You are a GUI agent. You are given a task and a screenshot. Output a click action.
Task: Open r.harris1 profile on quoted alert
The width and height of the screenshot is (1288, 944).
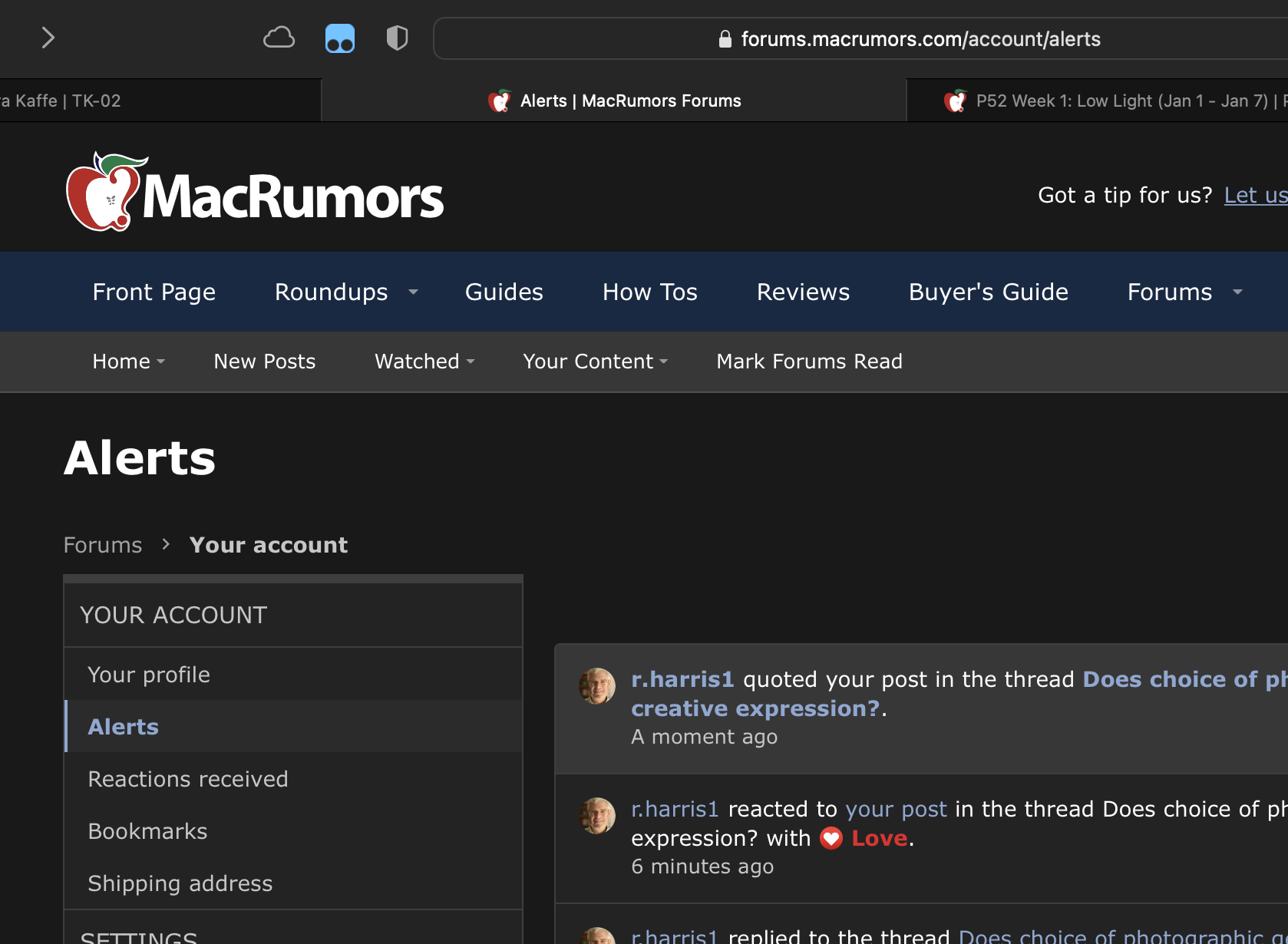tap(682, 679)
